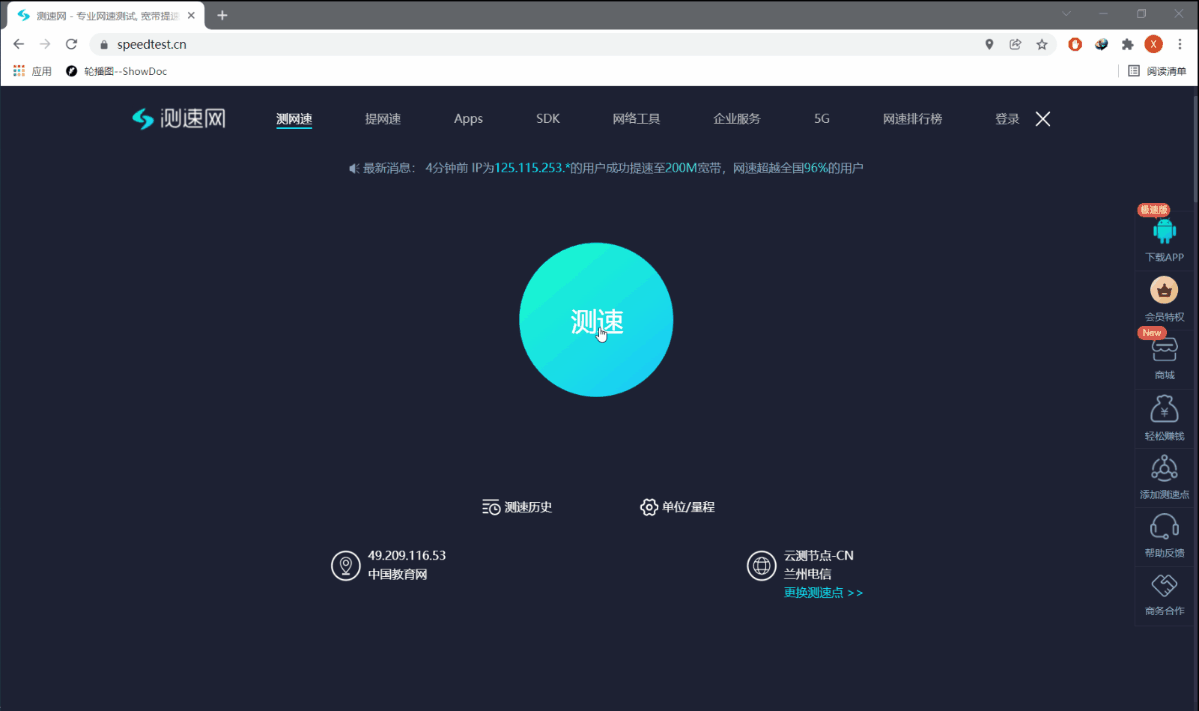Open the 测网速 nav tab
Image resolution: width=1199 pixels, height=711 pixels.
tap(294, 118)
